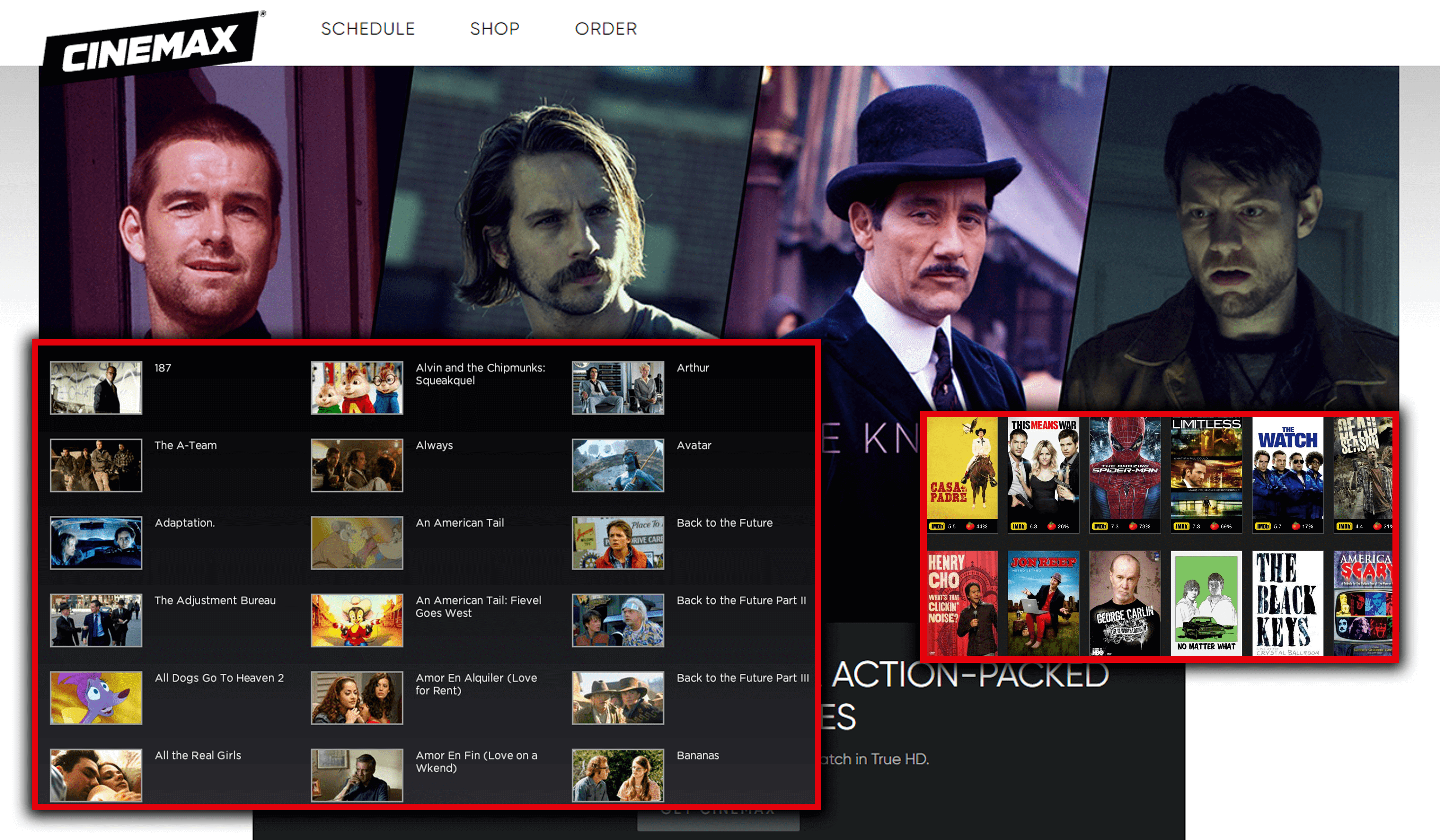The width and height of the screenshot is (1440, 840).
Task: Open the Always movie thumbnail
Action: pos(357,465)
